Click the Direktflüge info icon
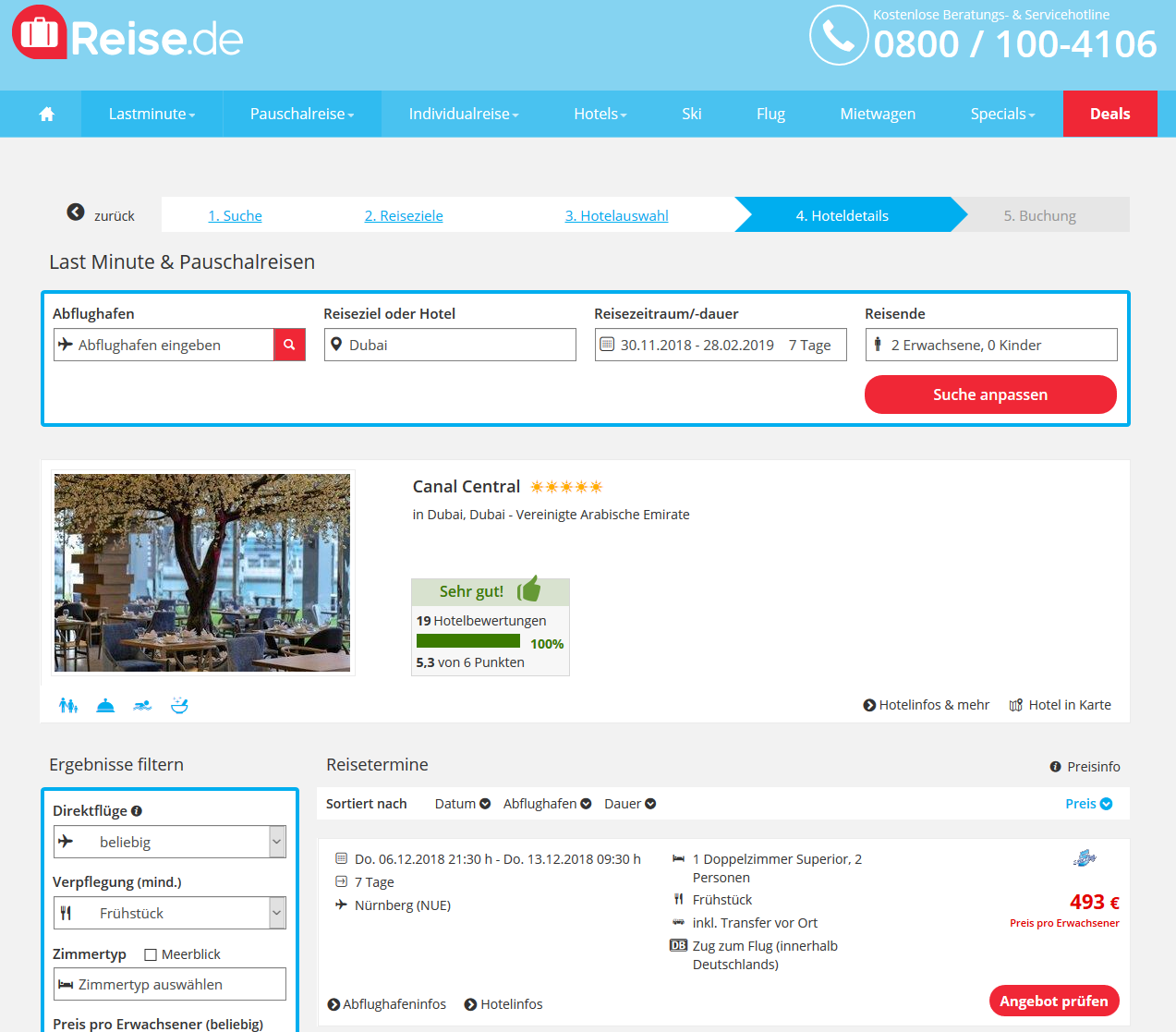This screenshot has height=1032, width=1176. point(137,811)
